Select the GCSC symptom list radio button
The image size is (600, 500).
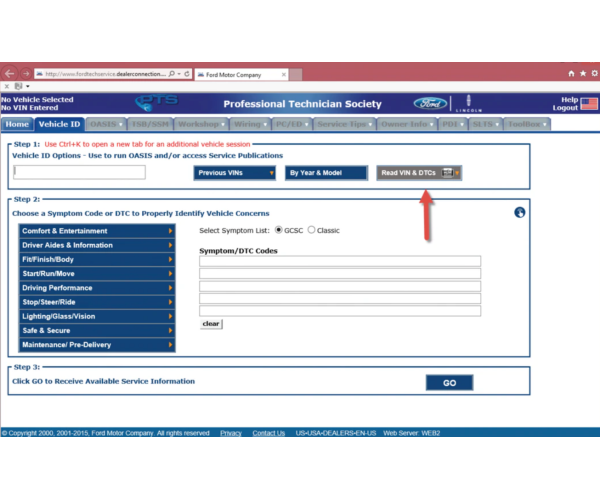tap(278, 230)
